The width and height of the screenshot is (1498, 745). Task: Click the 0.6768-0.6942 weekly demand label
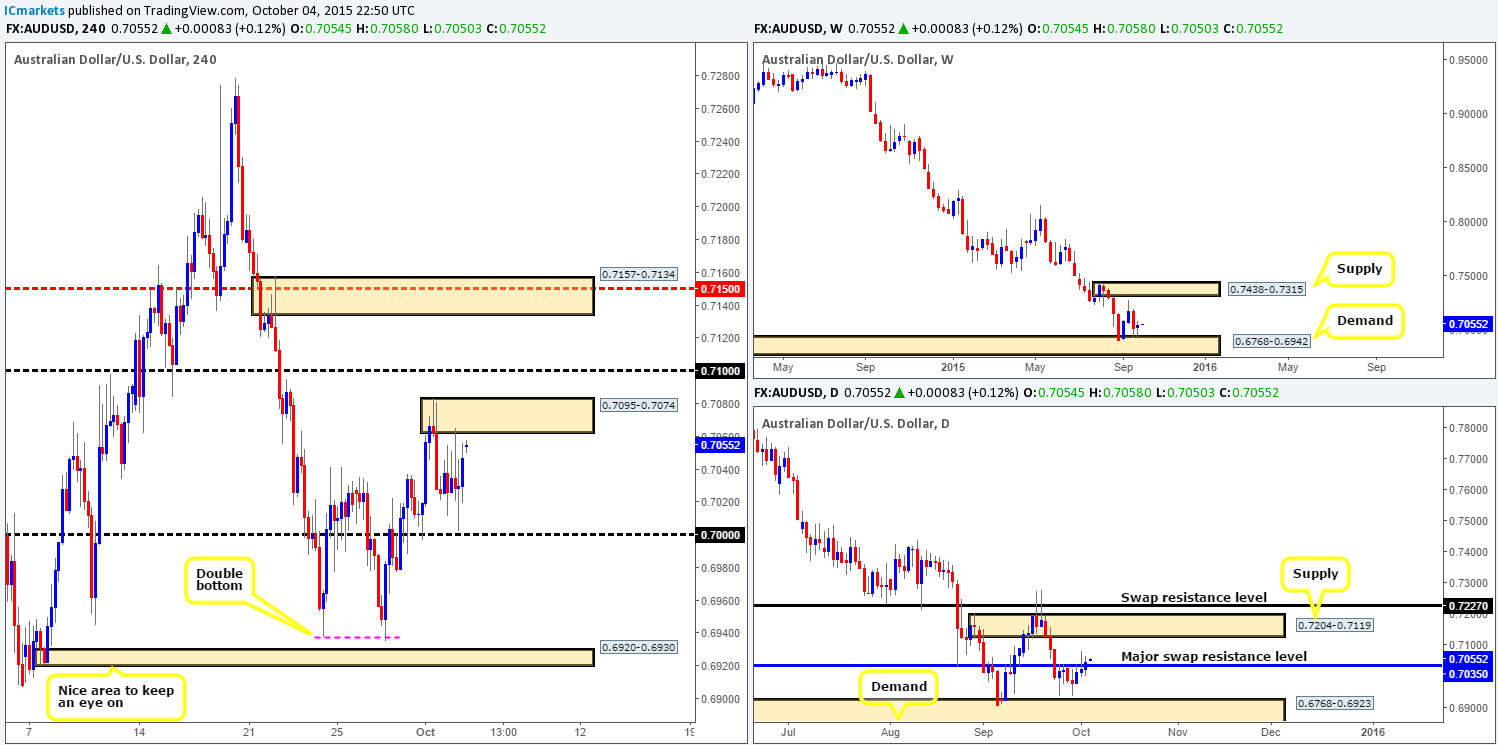coord(1270,341)
